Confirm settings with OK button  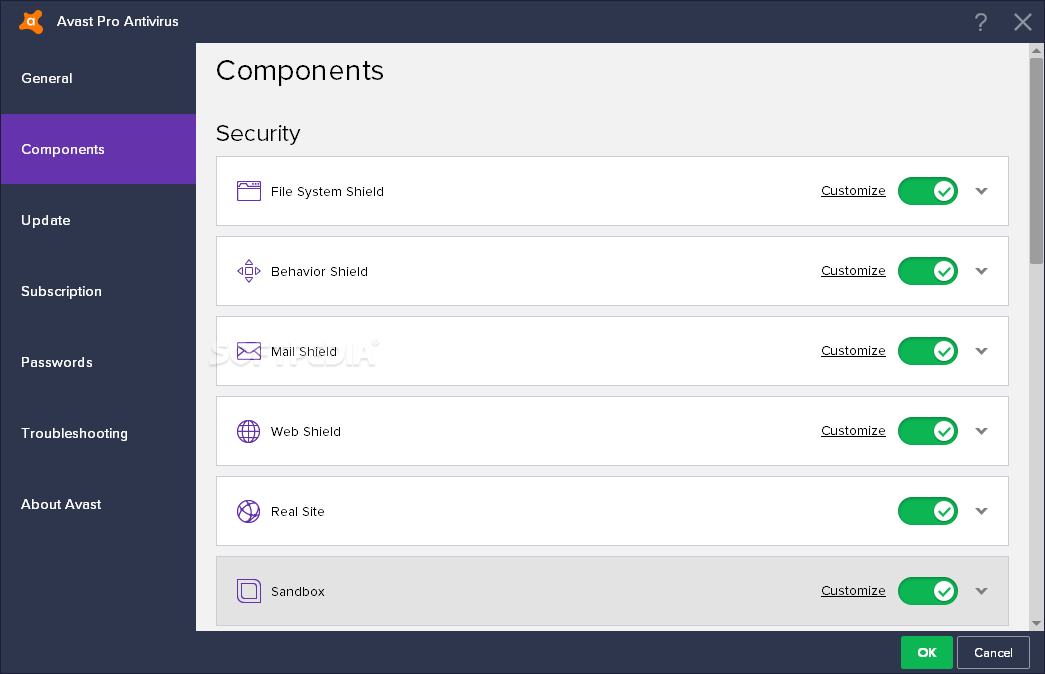[x=926, y=653]
